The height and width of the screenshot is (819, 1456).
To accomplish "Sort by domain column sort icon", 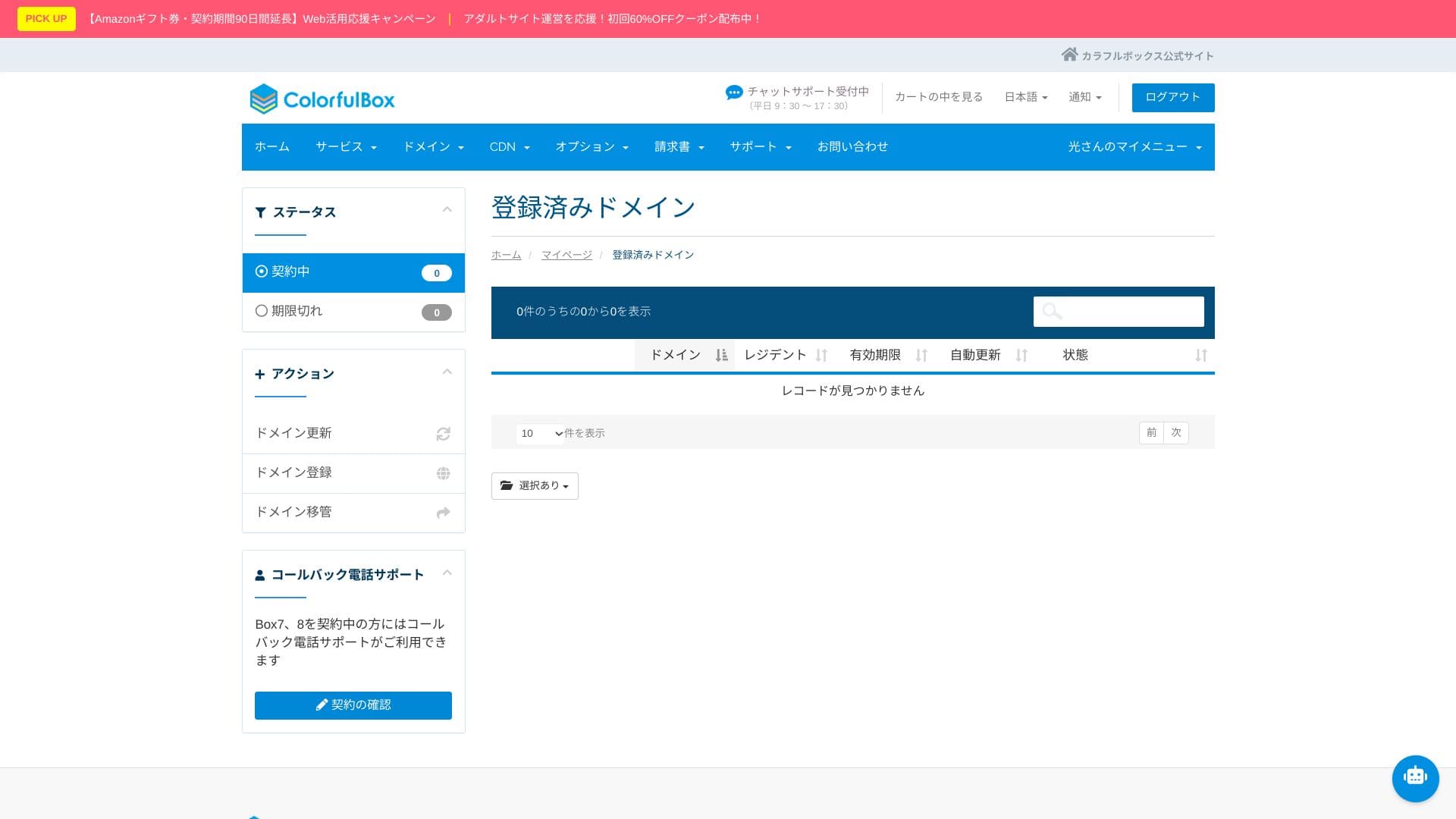I will [721, 355].
